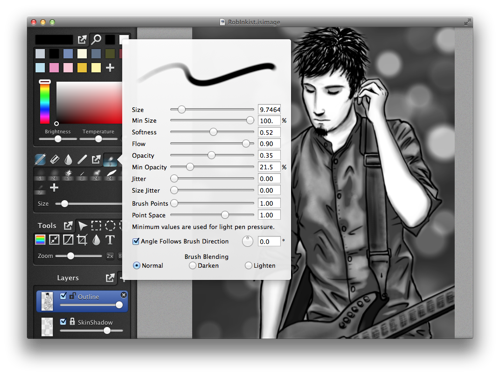Activate the magnifier color picker tool
This screenshot has width=500, height=376.
tap(96, 40)
